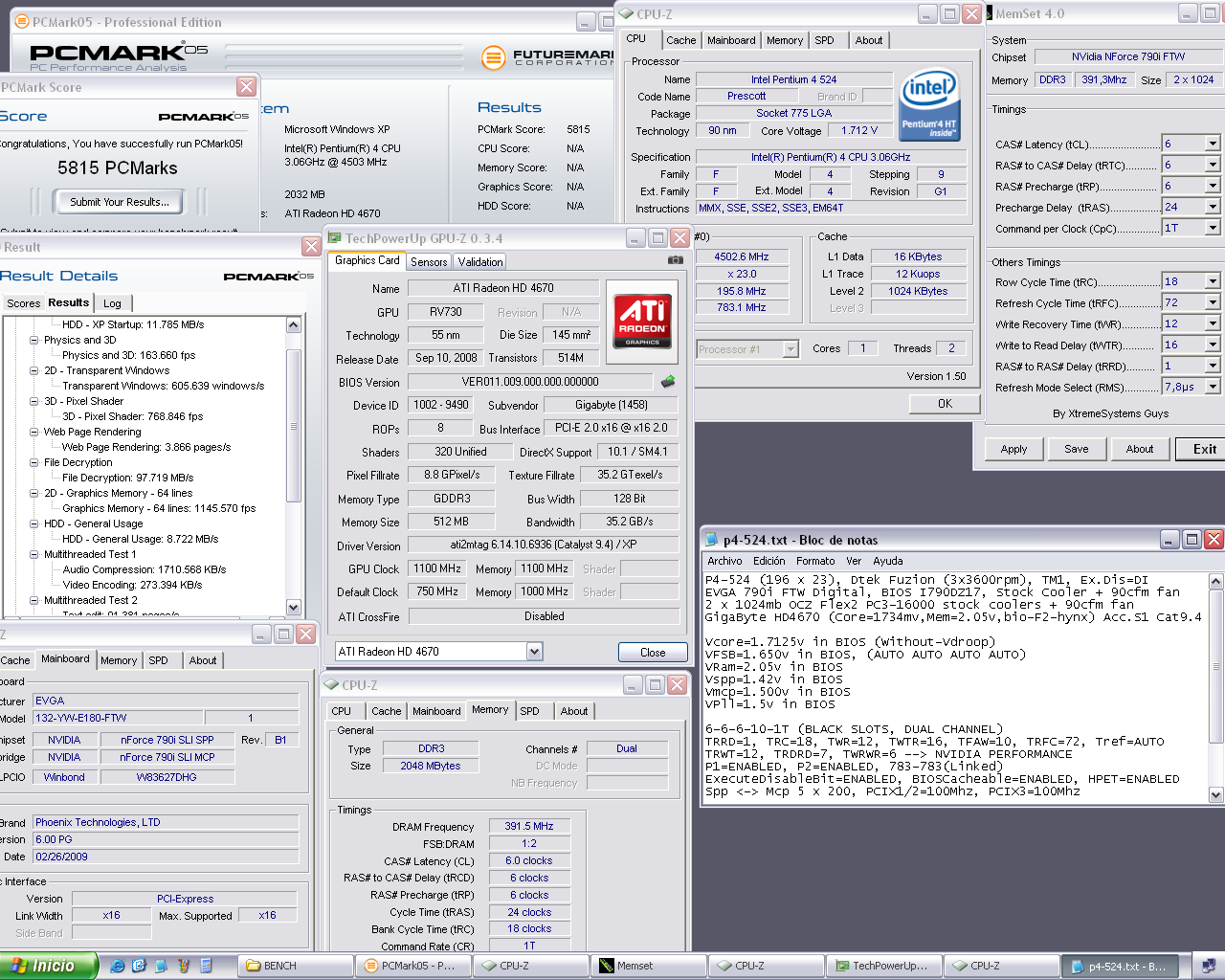Click the Memset taskbar button

tap(648, 966)
